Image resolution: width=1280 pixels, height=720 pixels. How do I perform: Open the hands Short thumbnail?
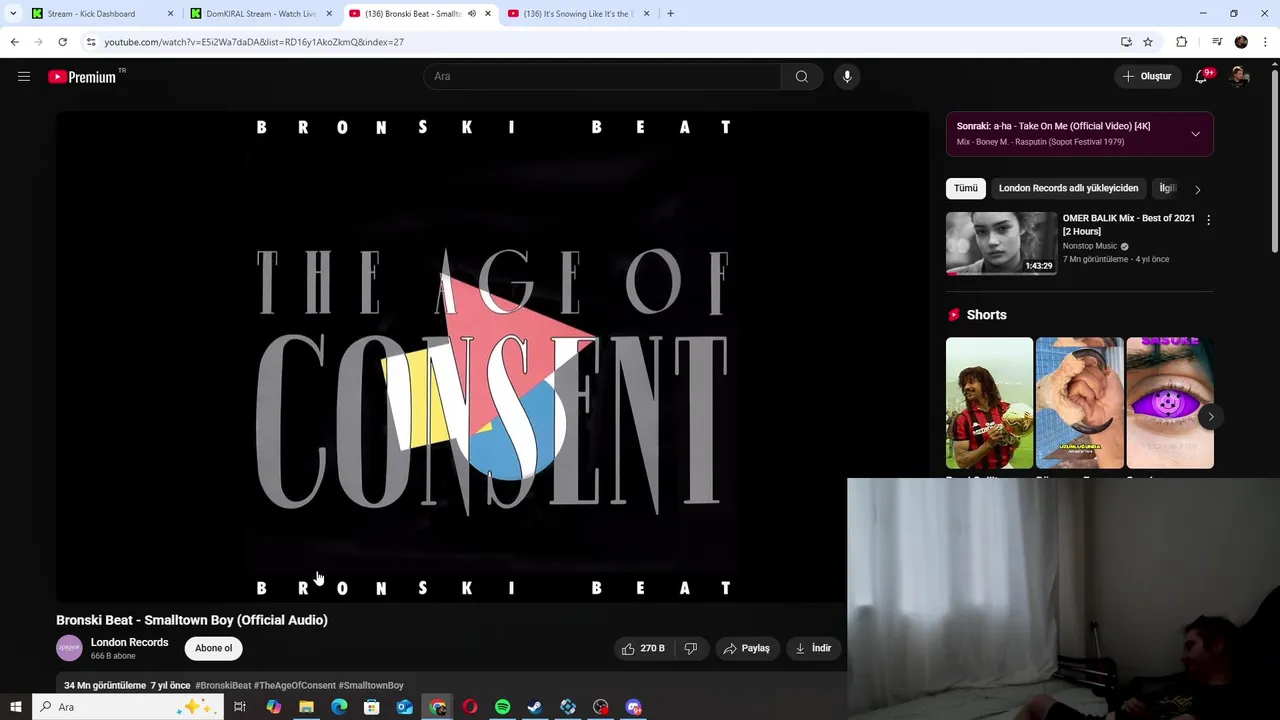[x=1080, y=403]
